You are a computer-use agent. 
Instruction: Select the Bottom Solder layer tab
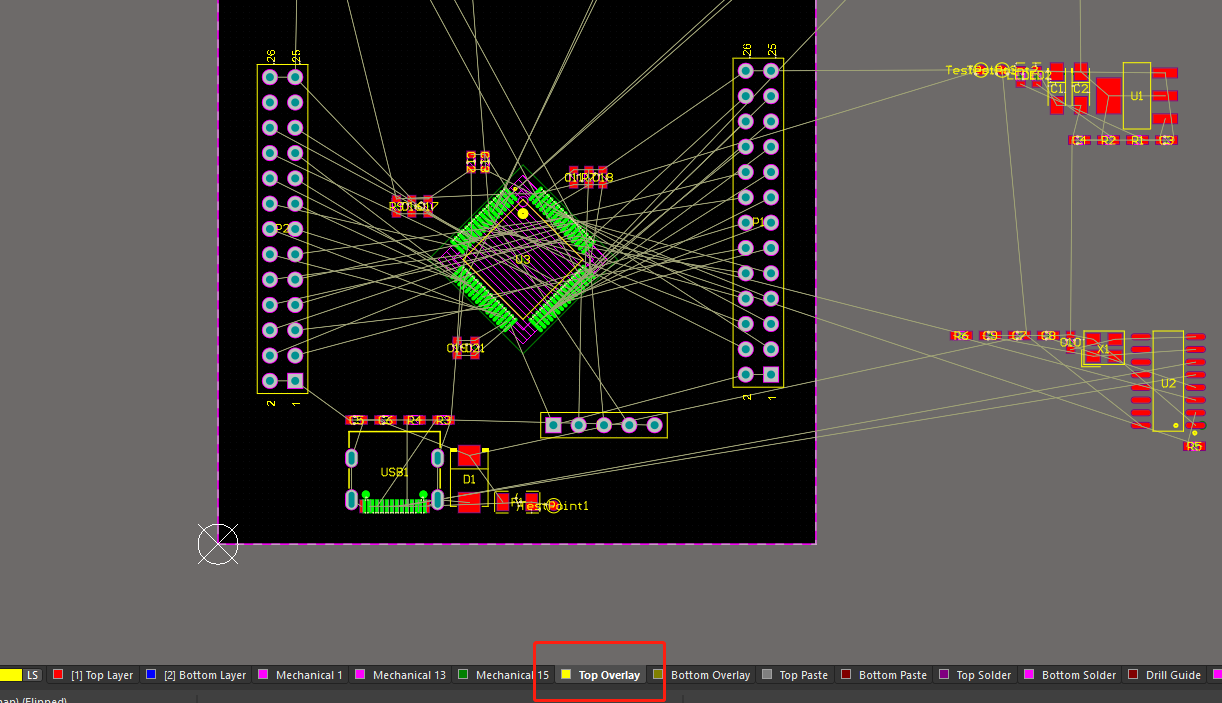point(1075,675)
